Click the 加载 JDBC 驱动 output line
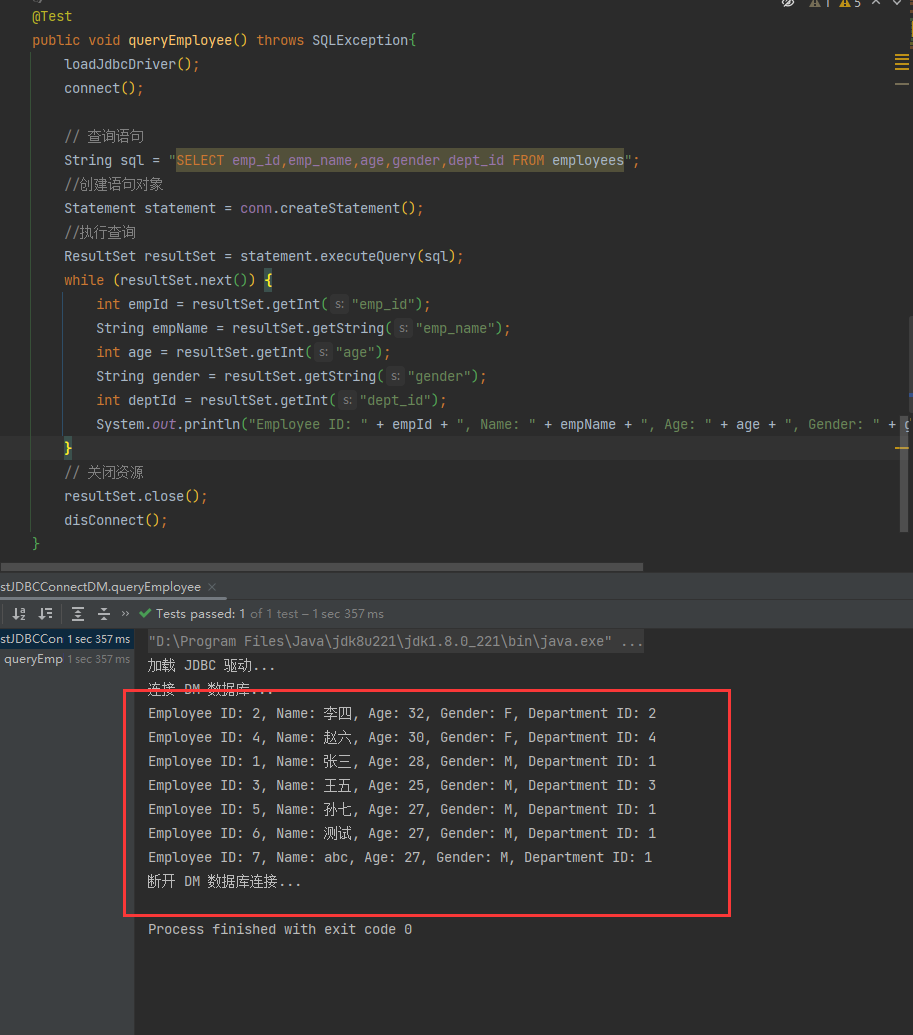Viewport: 913px width, 1035px height. point(211,665)
